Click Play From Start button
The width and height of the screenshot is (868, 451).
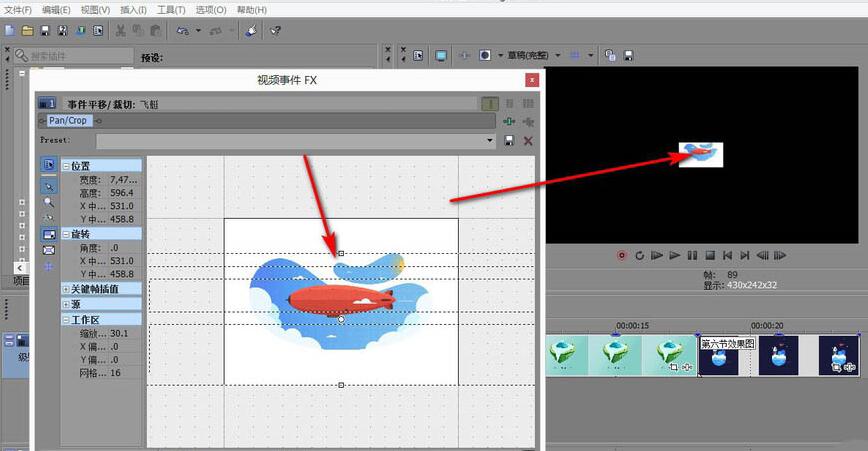tap(657, 256)
